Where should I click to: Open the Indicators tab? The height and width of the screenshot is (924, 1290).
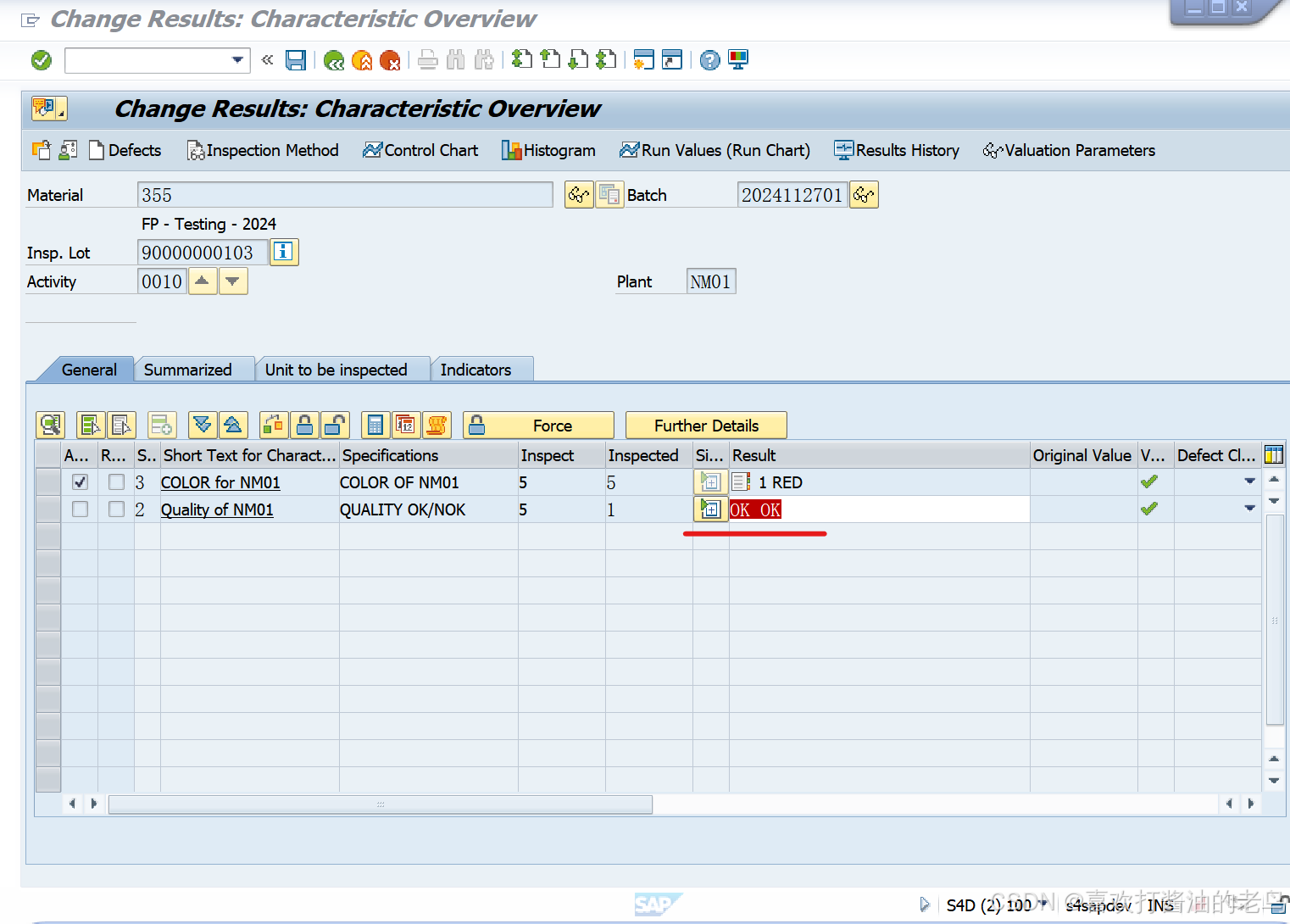pos(475,370)
